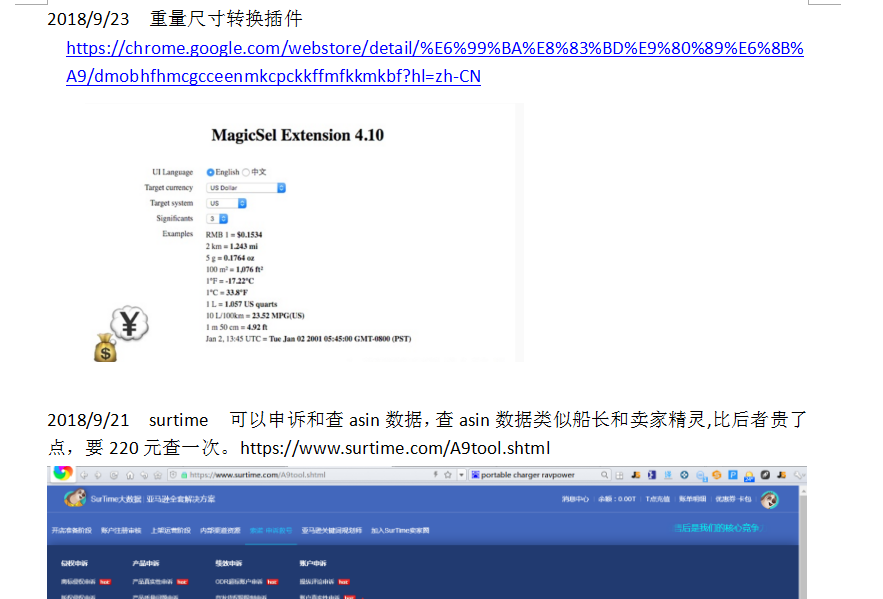Click the dollar money bag icon
The width and height of the screenshot is (883, 599).
coord(105,348)
